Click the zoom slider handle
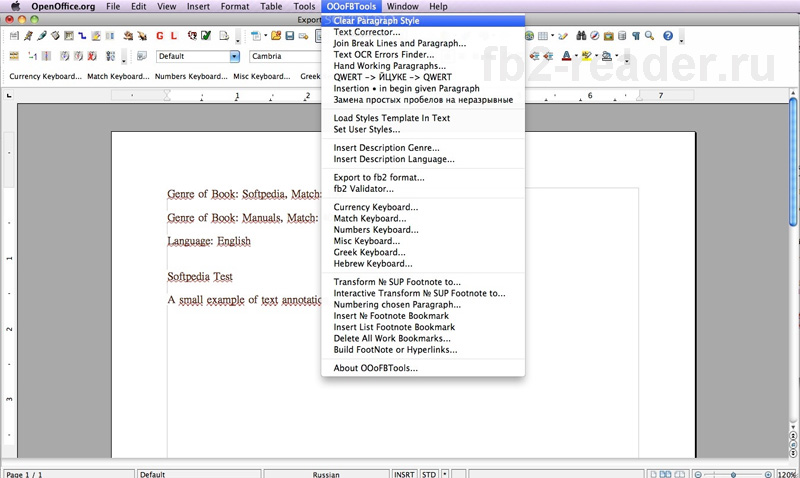 point(733,474)
